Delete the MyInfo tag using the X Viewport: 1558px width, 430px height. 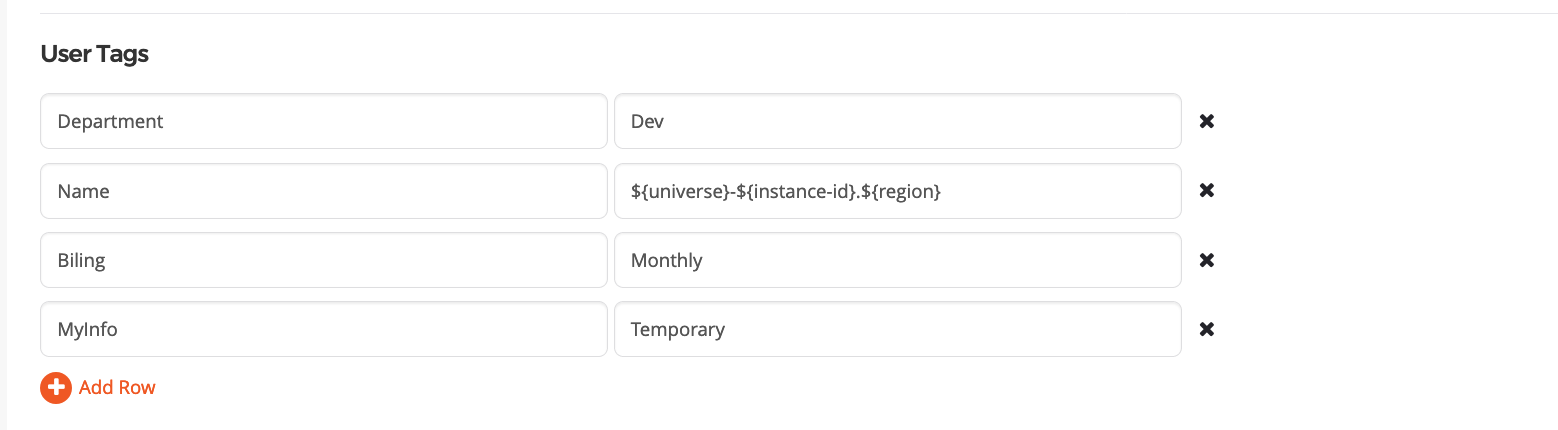pos(1207,329)
